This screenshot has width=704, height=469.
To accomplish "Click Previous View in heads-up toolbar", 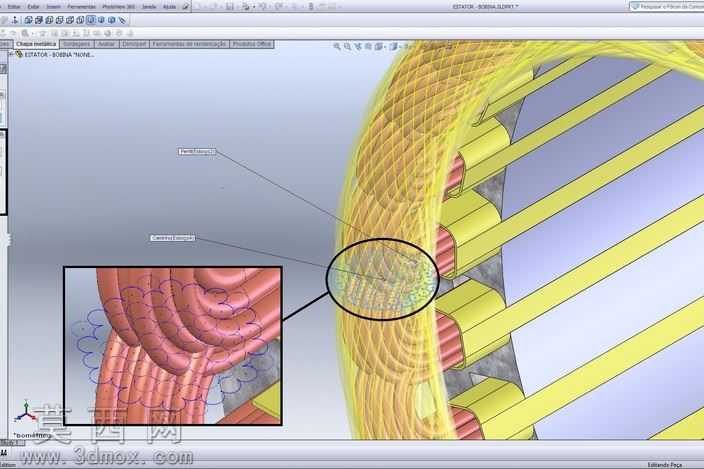I will (358, 46).
